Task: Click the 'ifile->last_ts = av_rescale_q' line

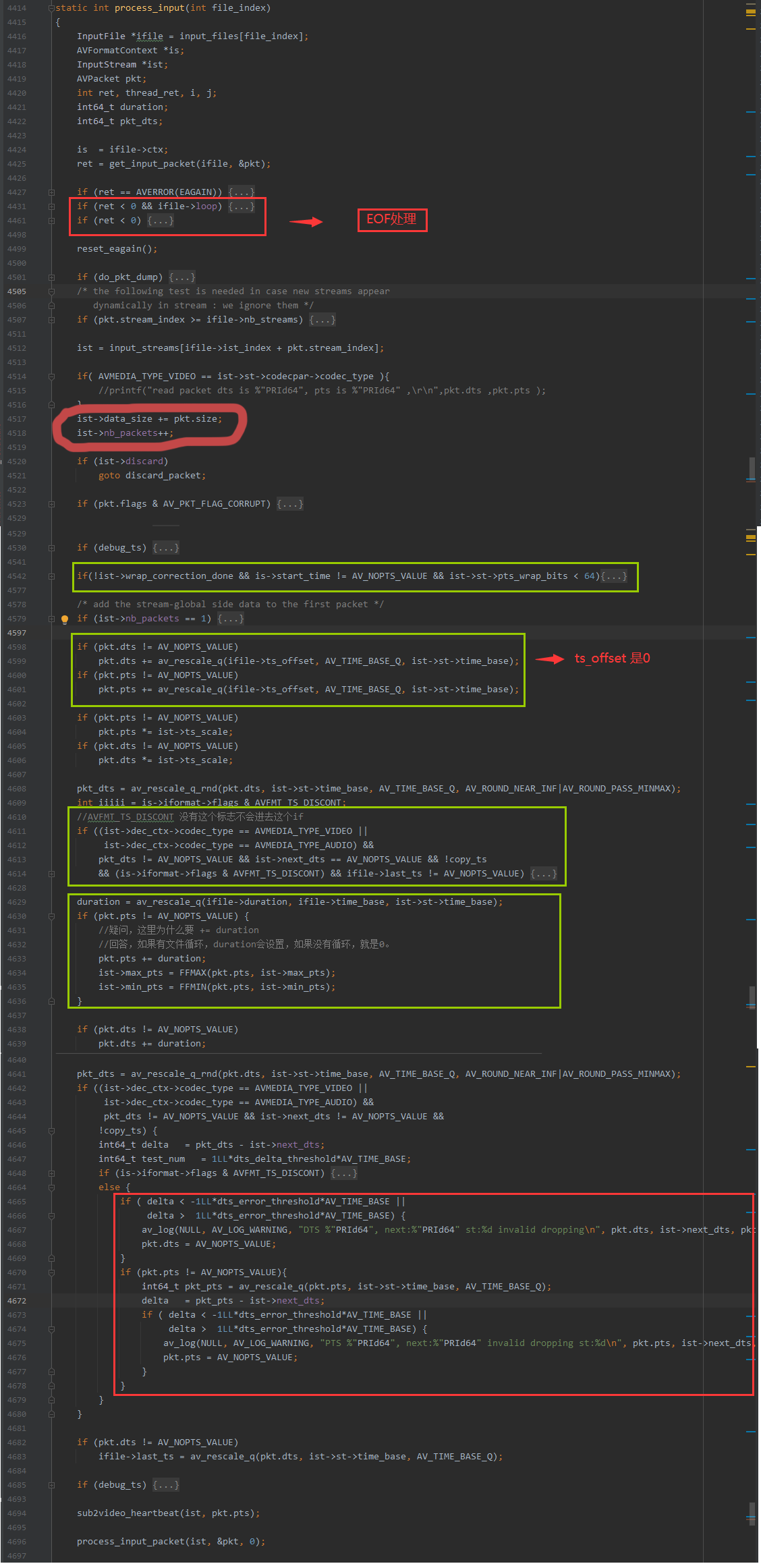Action: point(301,1457)
